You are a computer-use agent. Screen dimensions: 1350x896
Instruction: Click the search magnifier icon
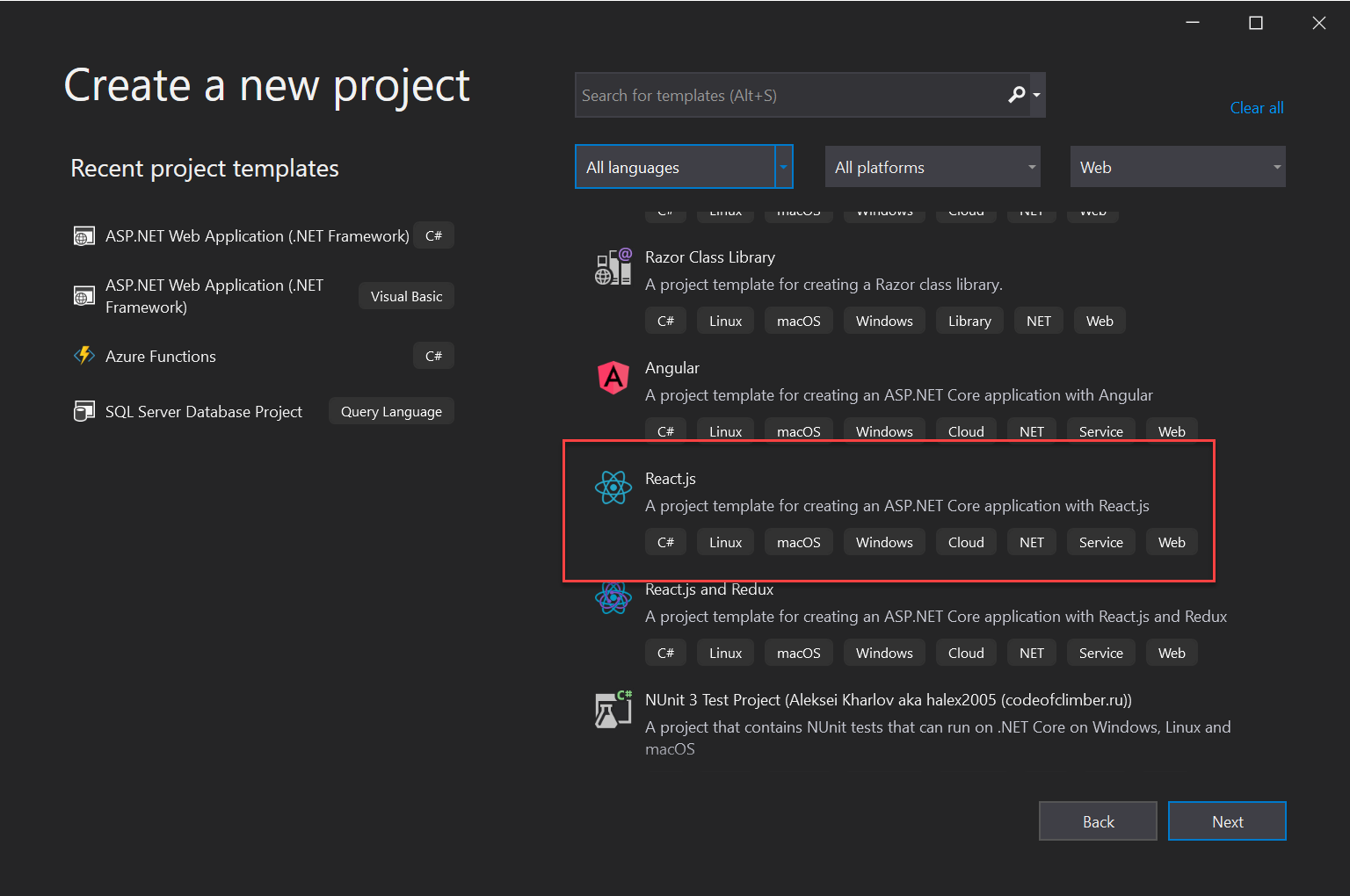1017,95
